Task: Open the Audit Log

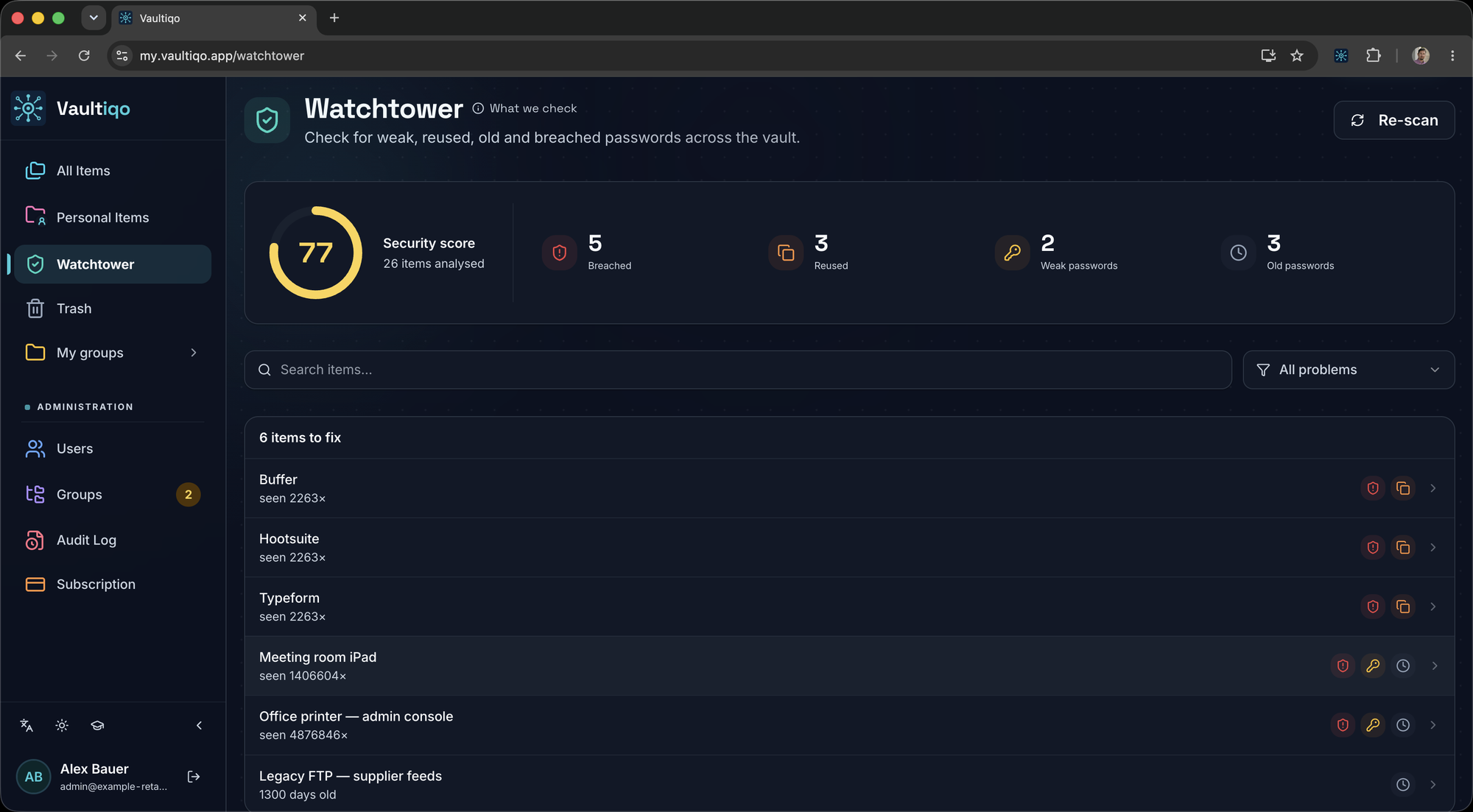Action: click(x=113, y=540)
